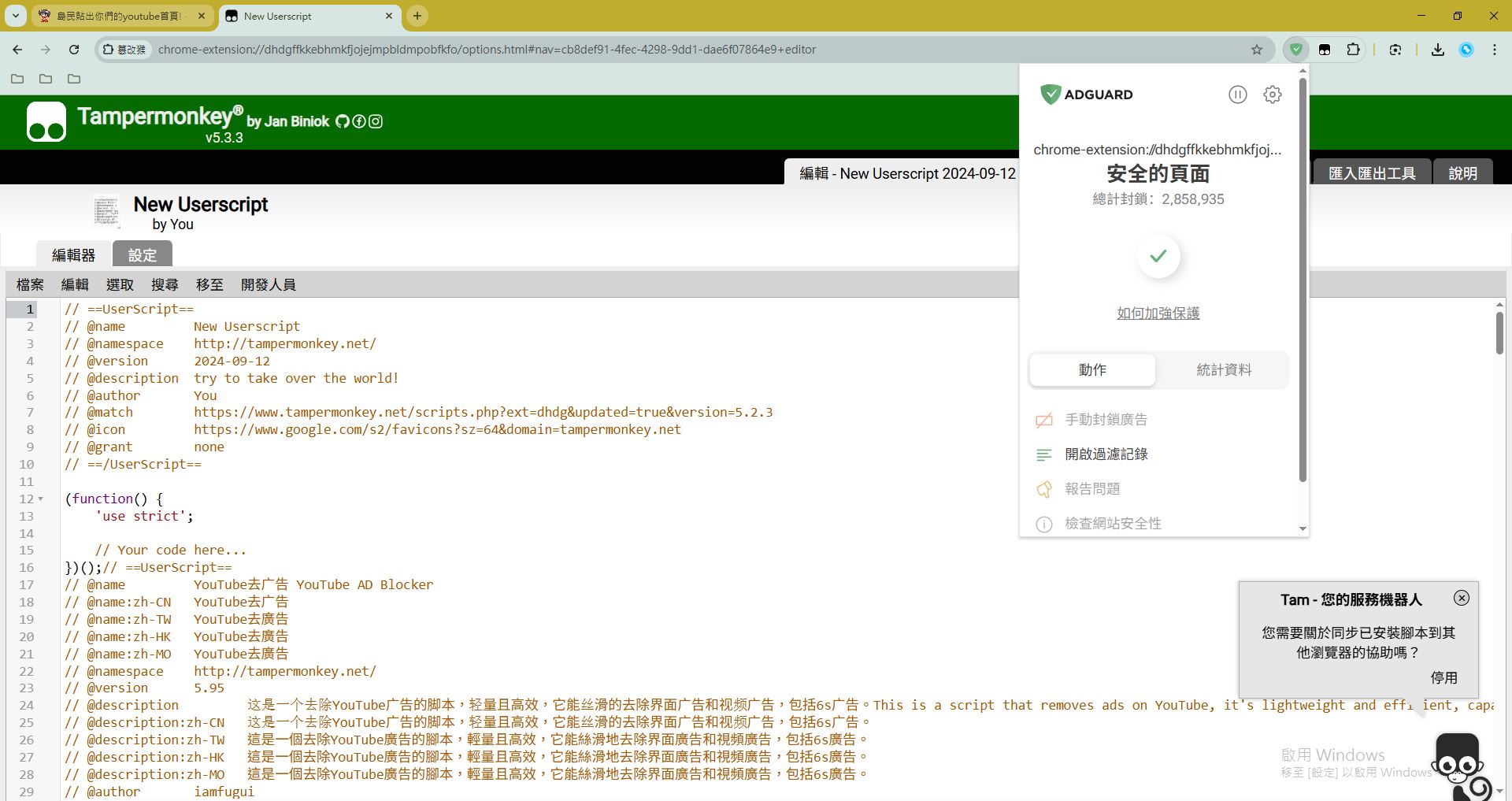Open Chrome tab search dropdown arrow
Image resolution: width=1512 pixels, height=801 pixels.
click(15, 16)
